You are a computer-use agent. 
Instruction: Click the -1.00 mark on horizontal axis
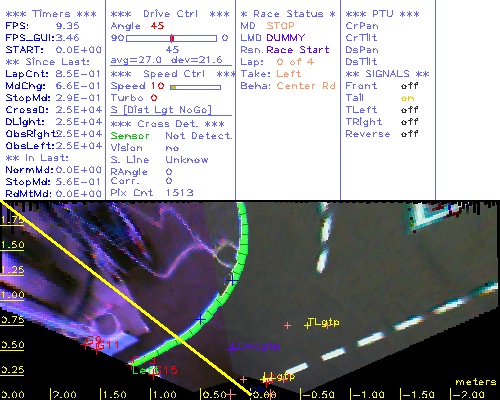[368, 394]
